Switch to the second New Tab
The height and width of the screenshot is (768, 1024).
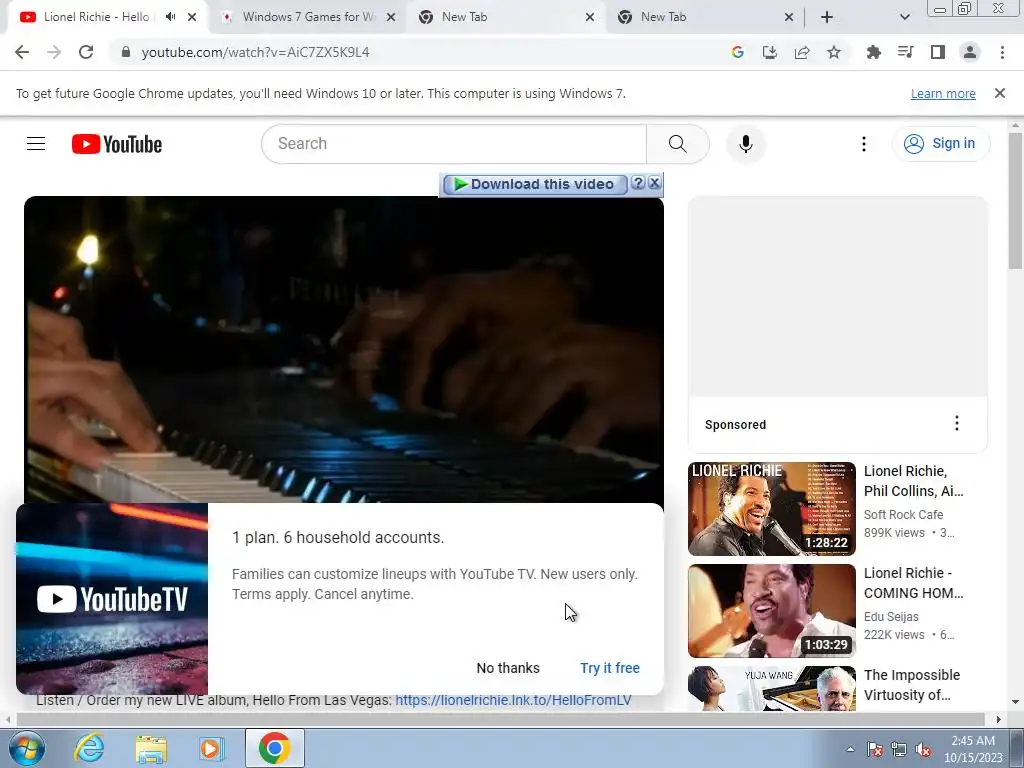click(x=663, y=17)
